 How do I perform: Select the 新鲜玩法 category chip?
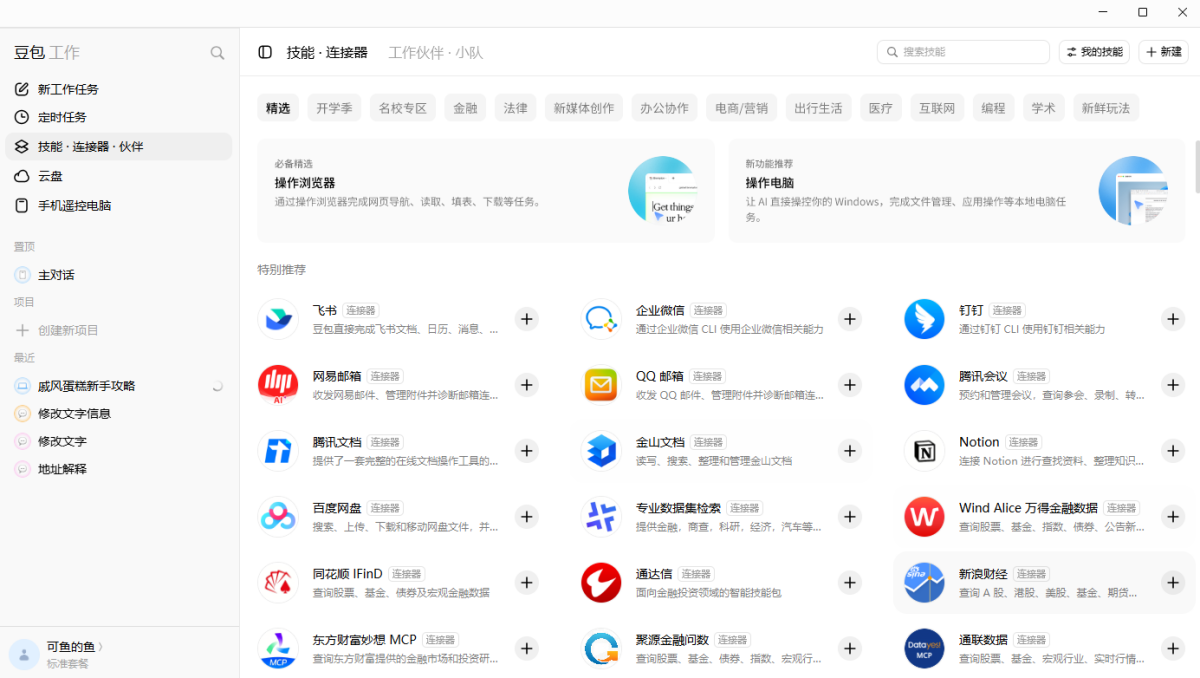point(1105,108)
